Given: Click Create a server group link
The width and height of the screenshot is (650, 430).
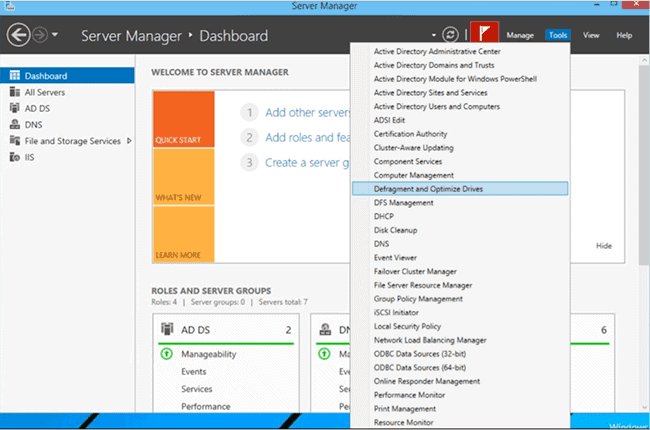Looking at the screenshot, I should (x=307, y=163).
